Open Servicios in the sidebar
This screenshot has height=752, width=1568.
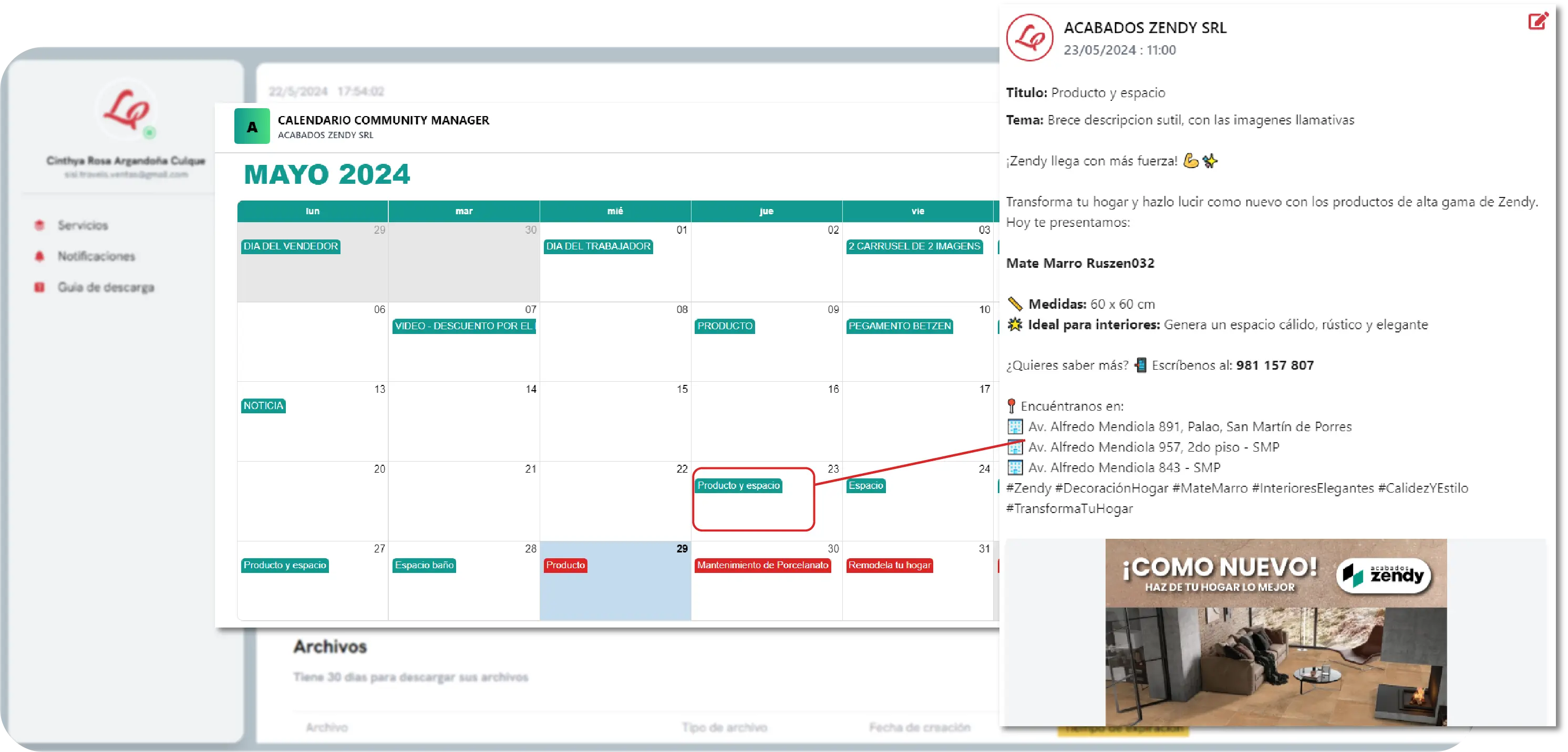point(83,225)
